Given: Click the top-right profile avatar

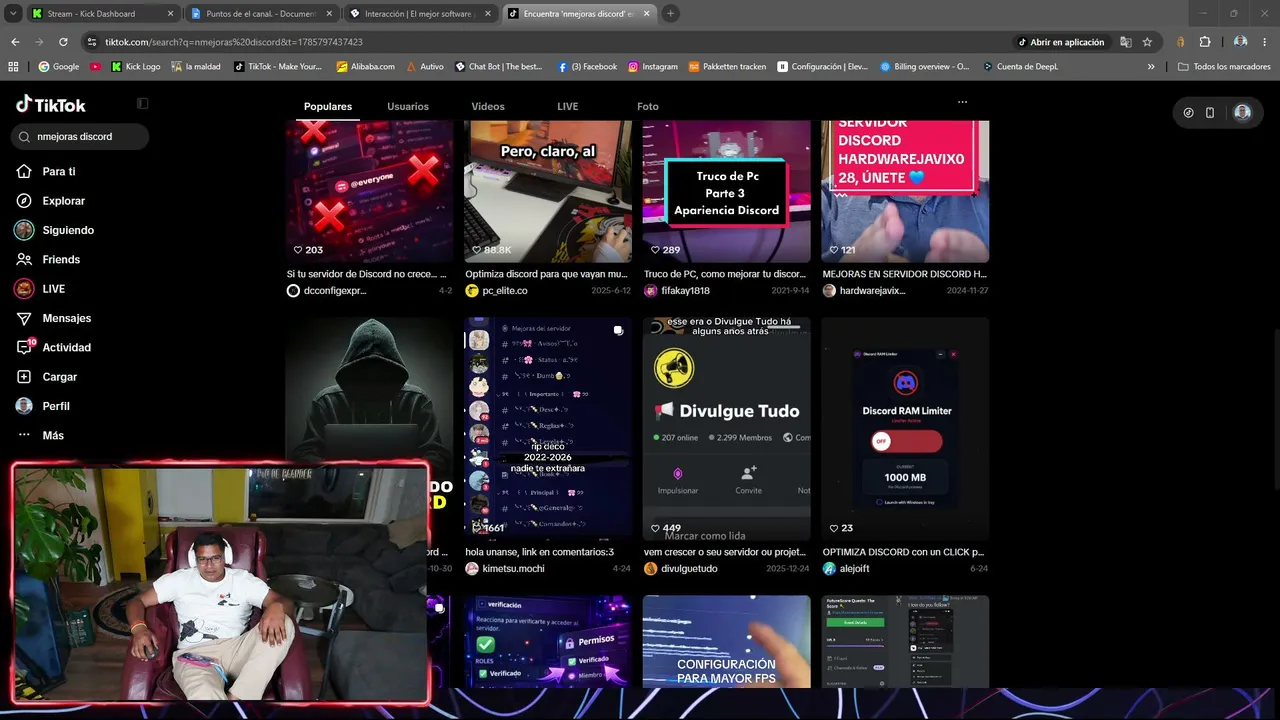Looking at the screenshot, I should 1242,112.
